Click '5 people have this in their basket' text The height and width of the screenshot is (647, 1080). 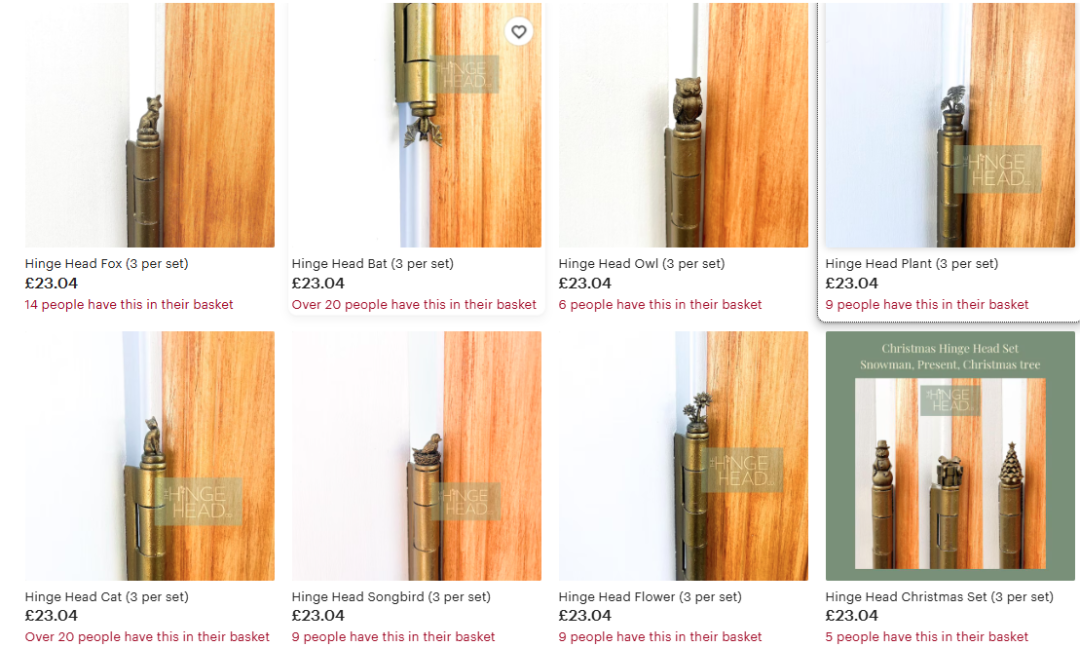pyautogui.click(x=927, y=637)
